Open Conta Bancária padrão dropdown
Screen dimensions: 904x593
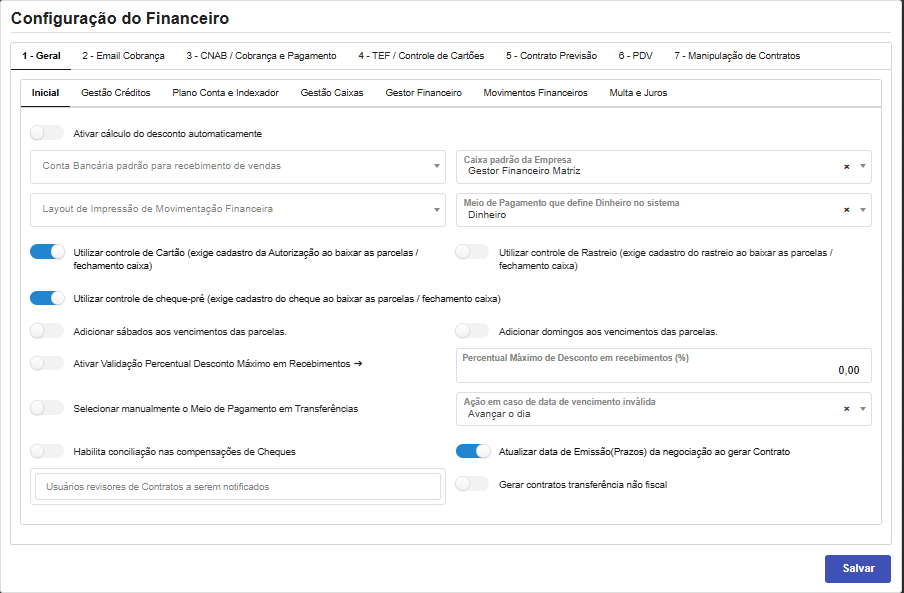[x=237, y=166]
